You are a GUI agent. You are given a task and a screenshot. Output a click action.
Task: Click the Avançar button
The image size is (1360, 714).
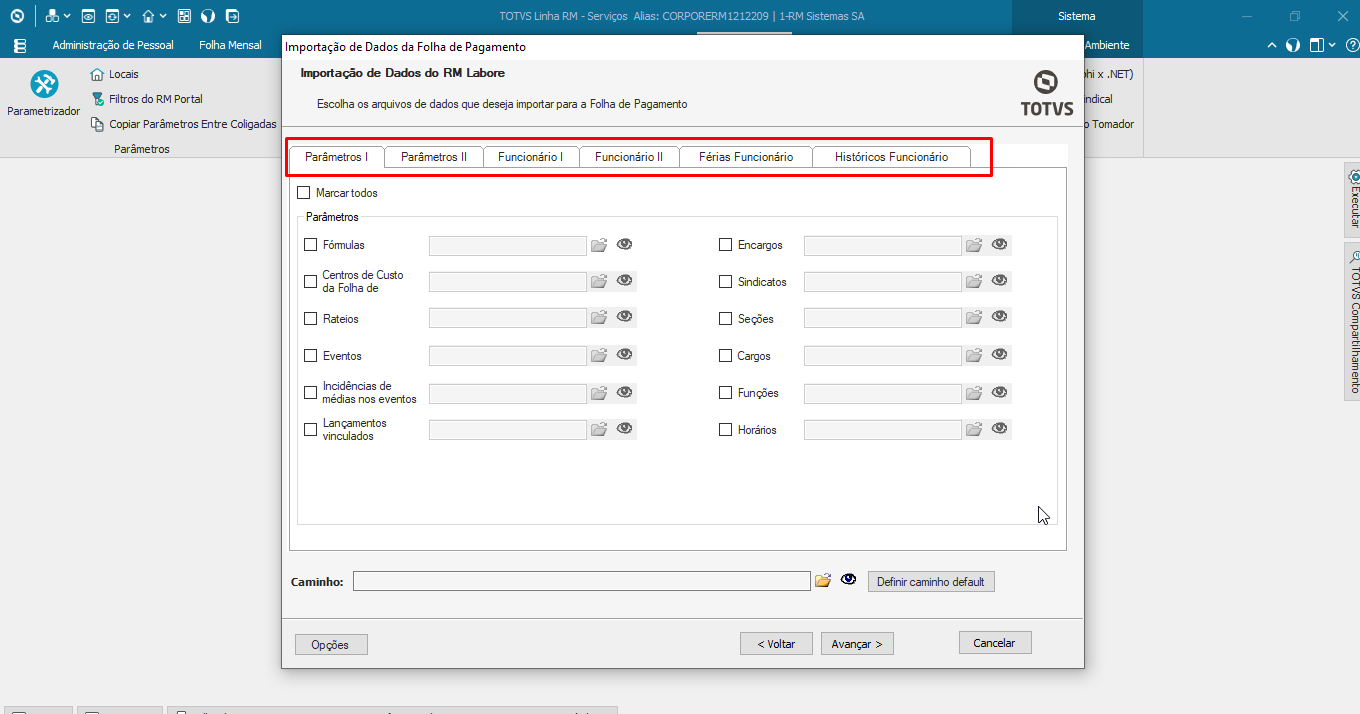pyautogui.click(x=857, y=644)
